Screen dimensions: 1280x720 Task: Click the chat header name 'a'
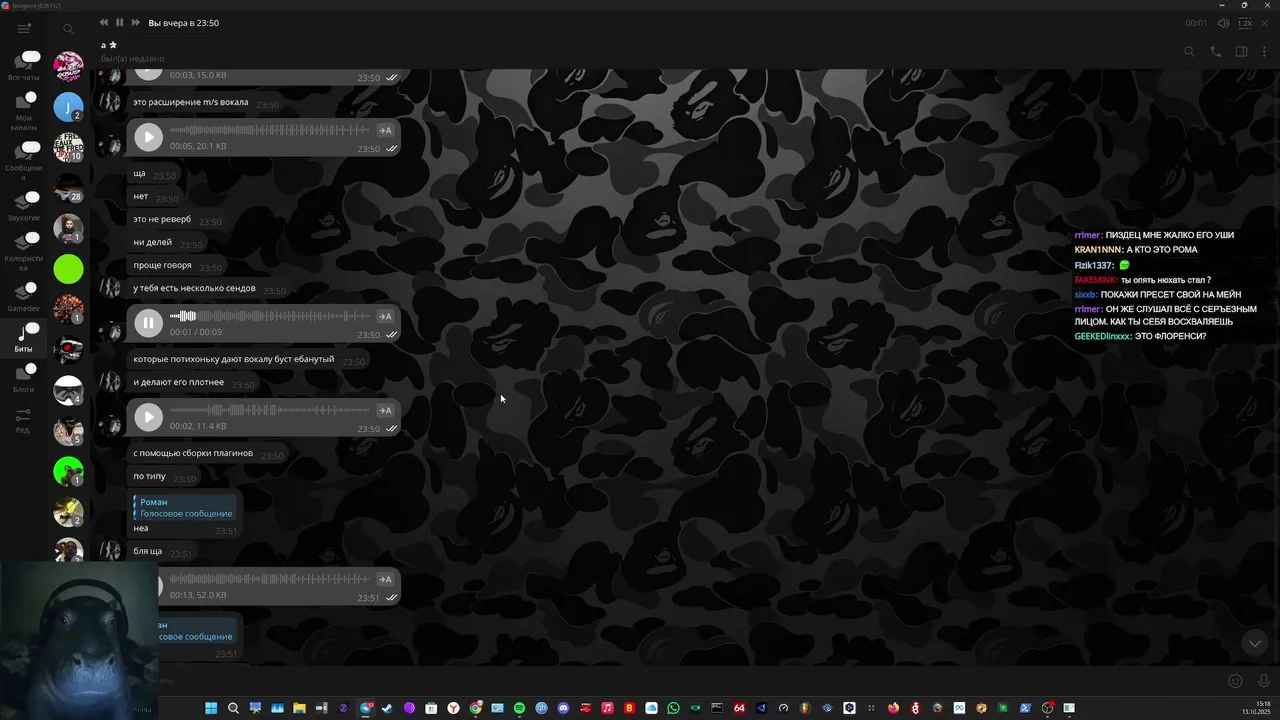coord(103,45)
